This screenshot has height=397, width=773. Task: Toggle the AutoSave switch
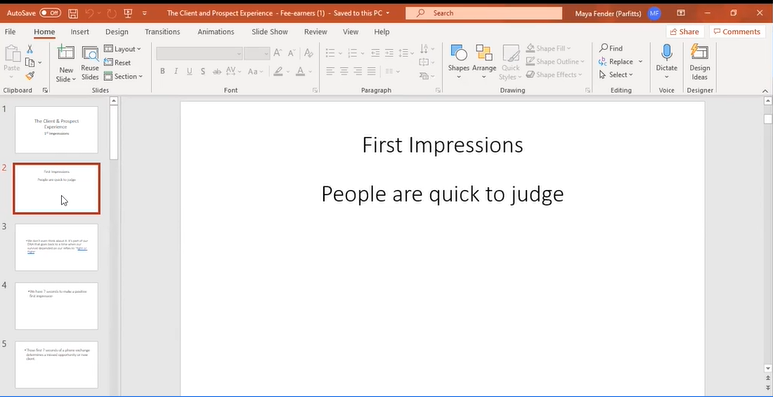[x=50, y=13]
